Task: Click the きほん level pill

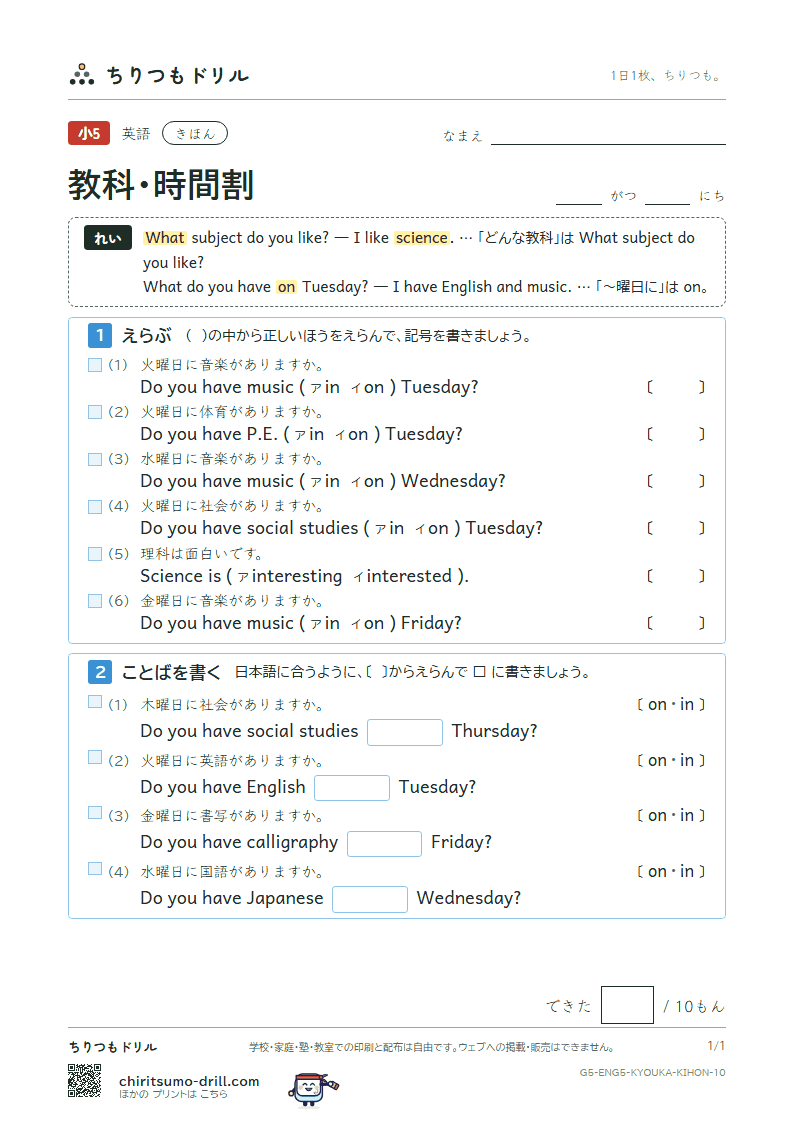Action: click(x=195, y=133)
